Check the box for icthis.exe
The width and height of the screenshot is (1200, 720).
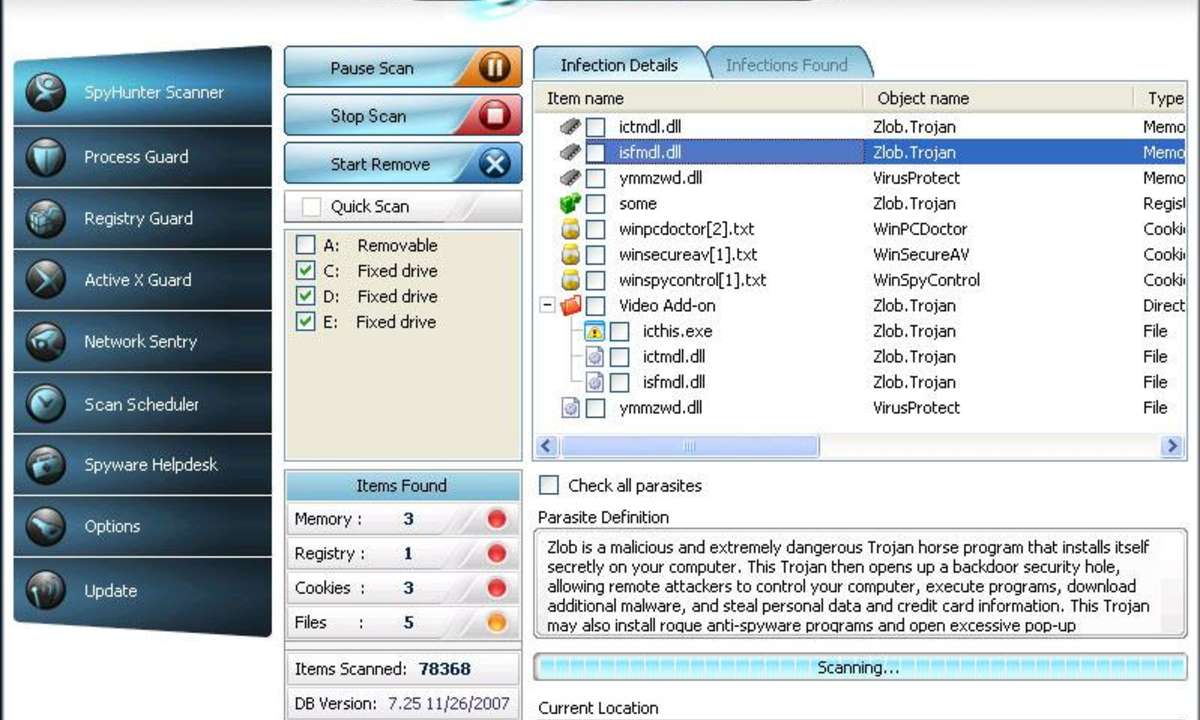click(620, 331)
